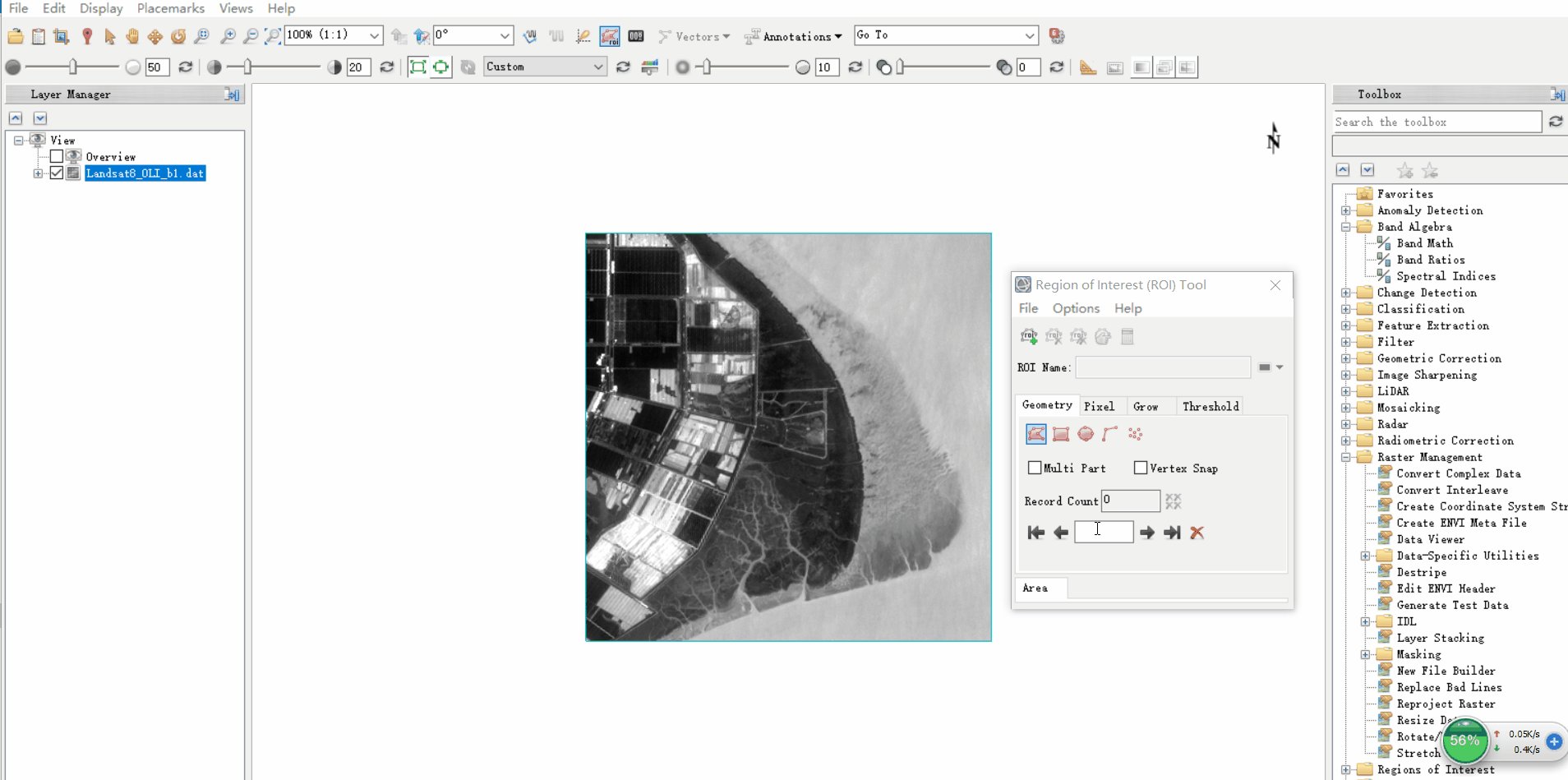Viewport: 1568px width, 780px height.
Task: Open Spectral Indices tool
Action: click(1446, 276)
